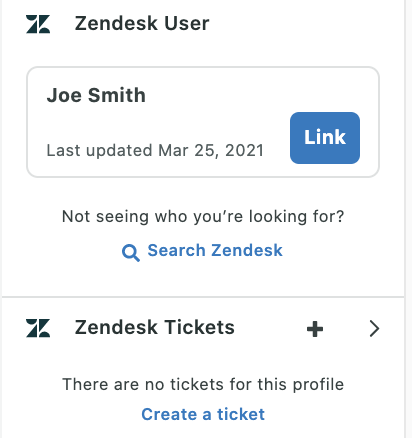412x438 pixels.
Task: Select the Joe Smith user card
Action: 203,122
